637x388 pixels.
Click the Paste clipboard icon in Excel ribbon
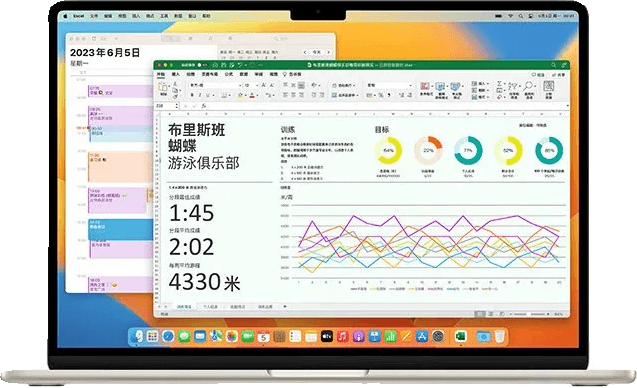163,87
